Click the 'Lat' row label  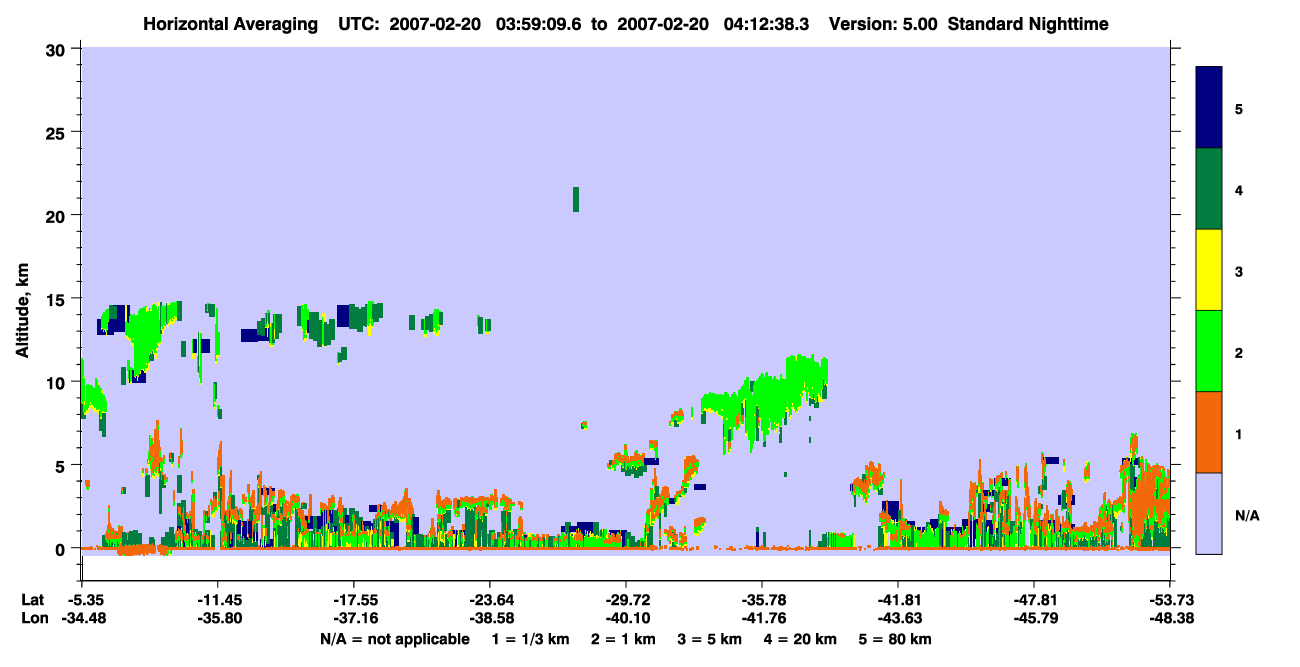pyautogui.click(x=32, y=600)
